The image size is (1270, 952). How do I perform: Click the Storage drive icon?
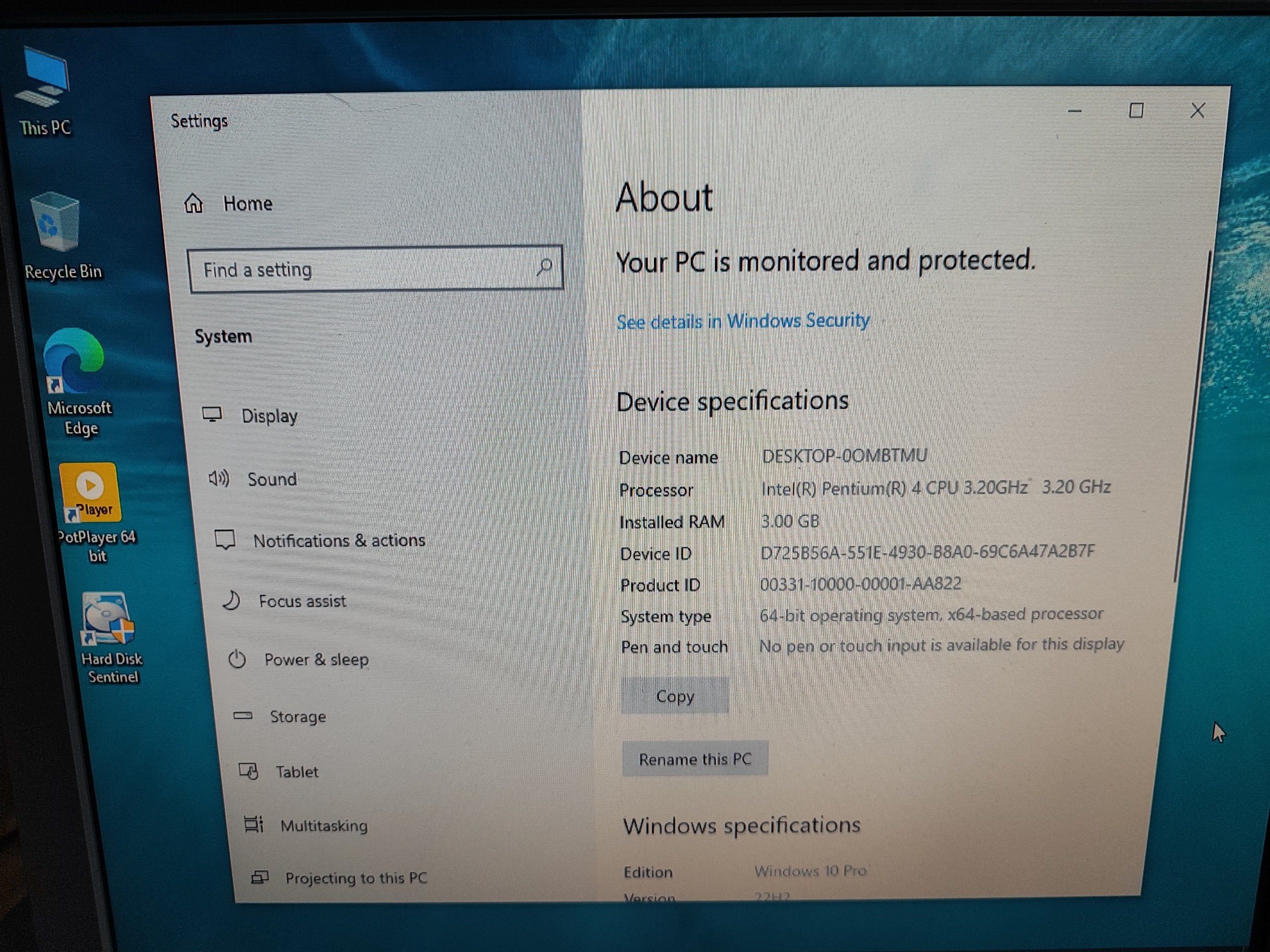pos(242,715)
